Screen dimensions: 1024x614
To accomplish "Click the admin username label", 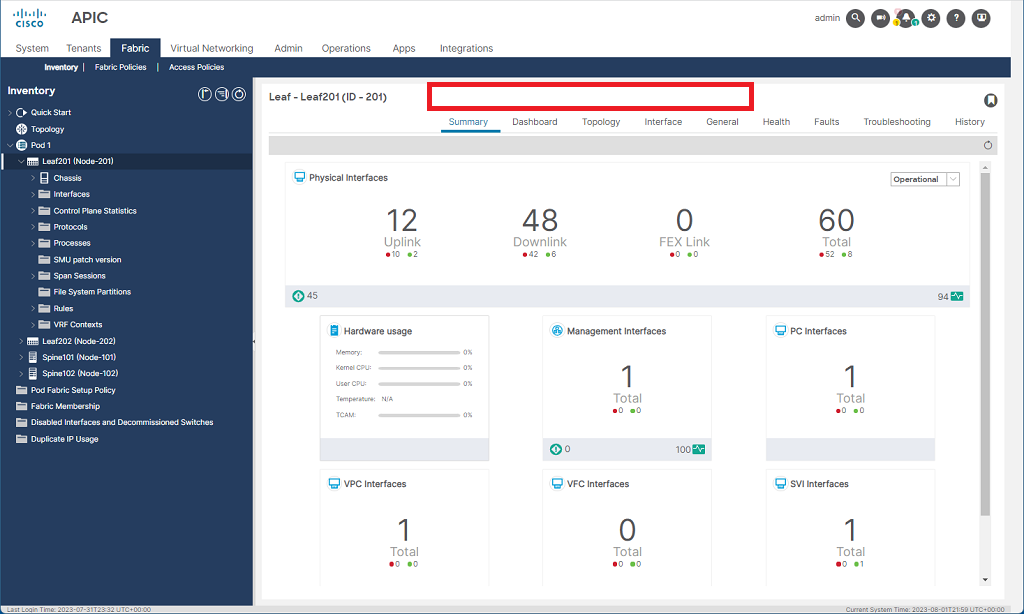I will pyautogui.click(x=827, y=18).
